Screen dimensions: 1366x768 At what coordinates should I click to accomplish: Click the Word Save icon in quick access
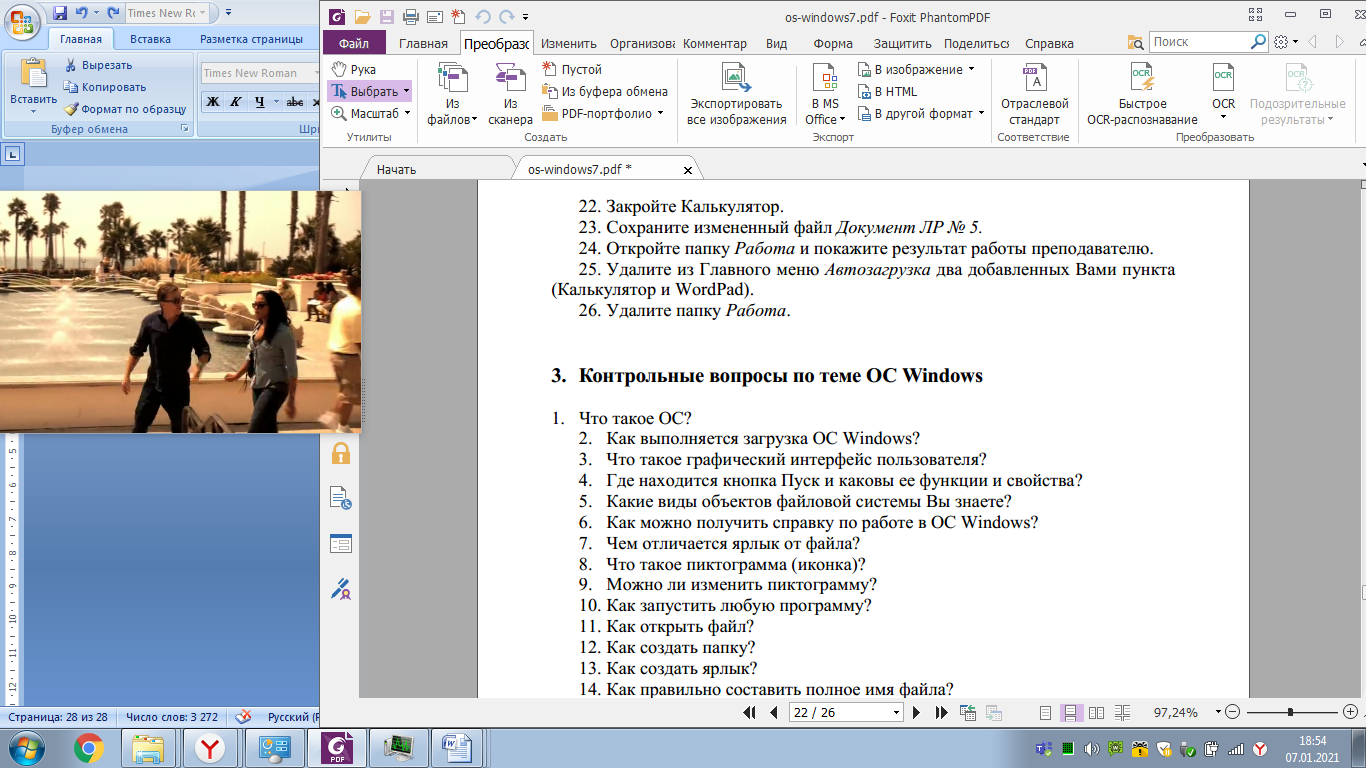point(60,13)
